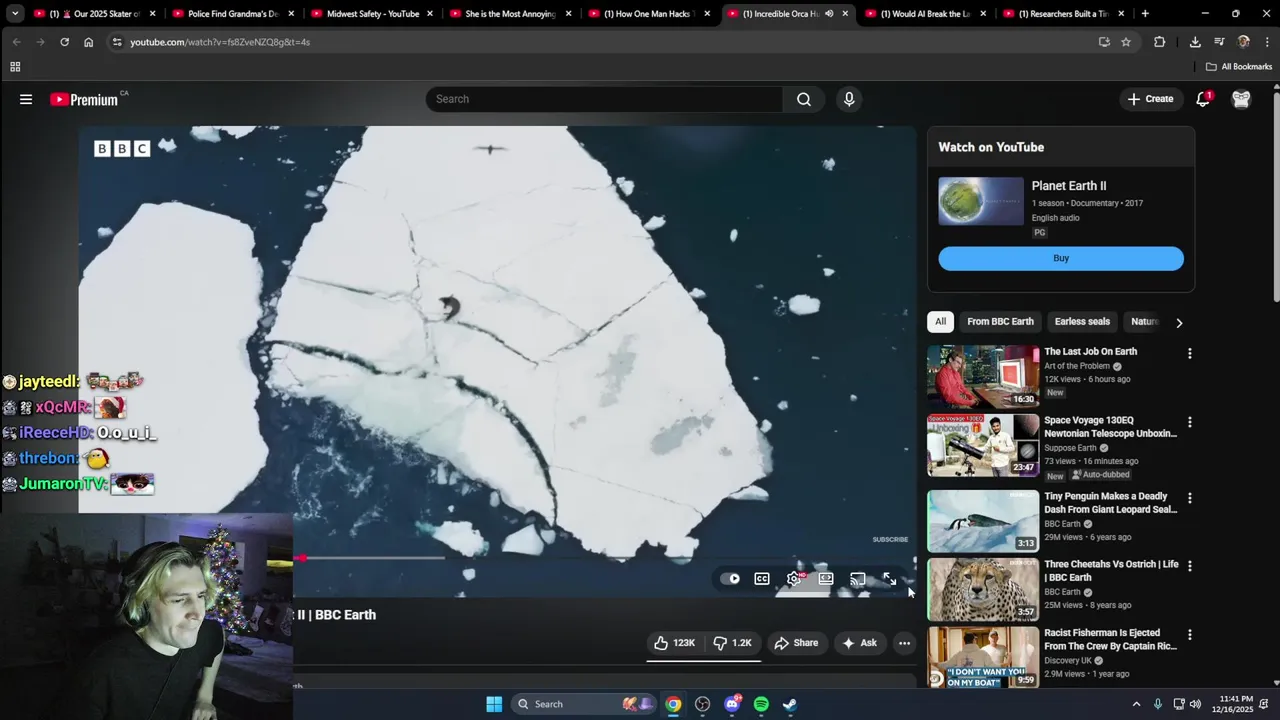This screenshot has height=720, width=1280.
Task: Open Three Cheetahs Vs Ostrich video
Action: point(983,589)
